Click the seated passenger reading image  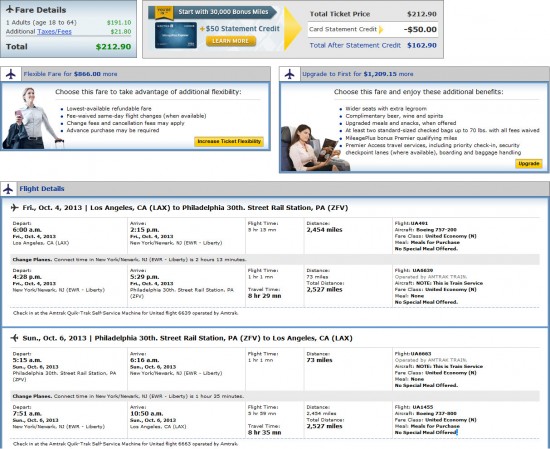314,147
